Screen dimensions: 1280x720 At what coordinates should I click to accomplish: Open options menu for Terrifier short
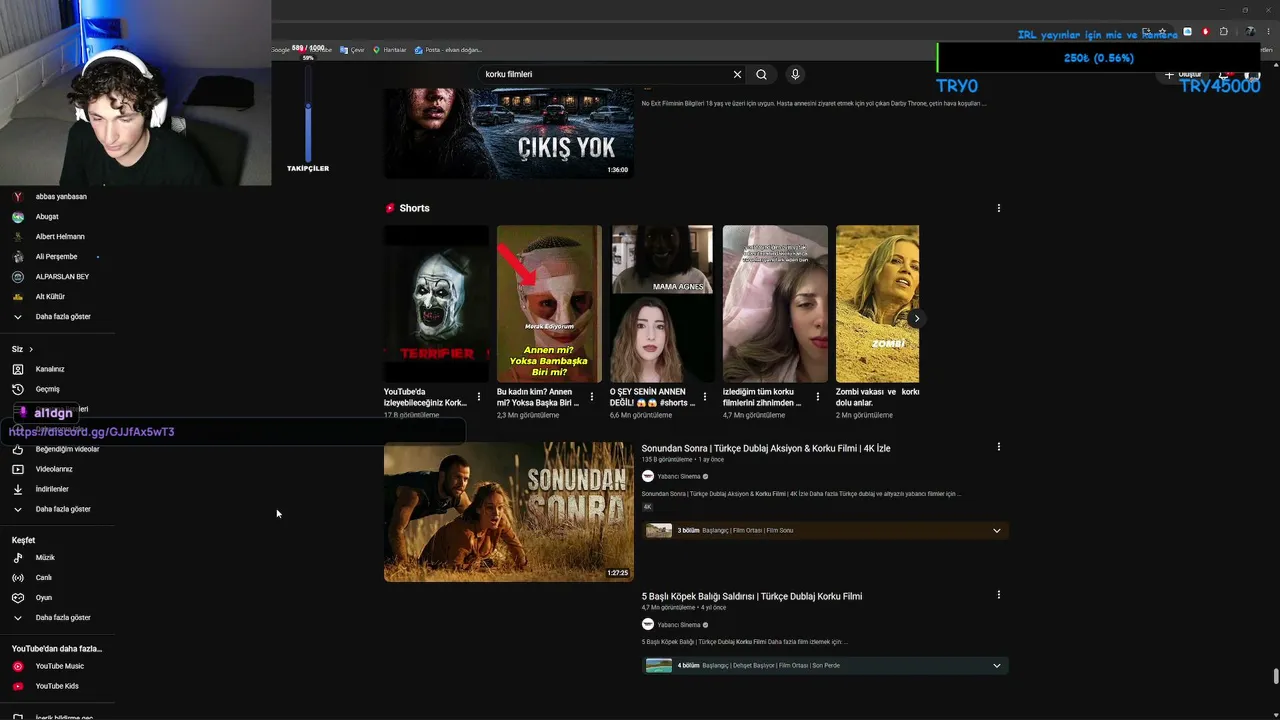point(479,397)
